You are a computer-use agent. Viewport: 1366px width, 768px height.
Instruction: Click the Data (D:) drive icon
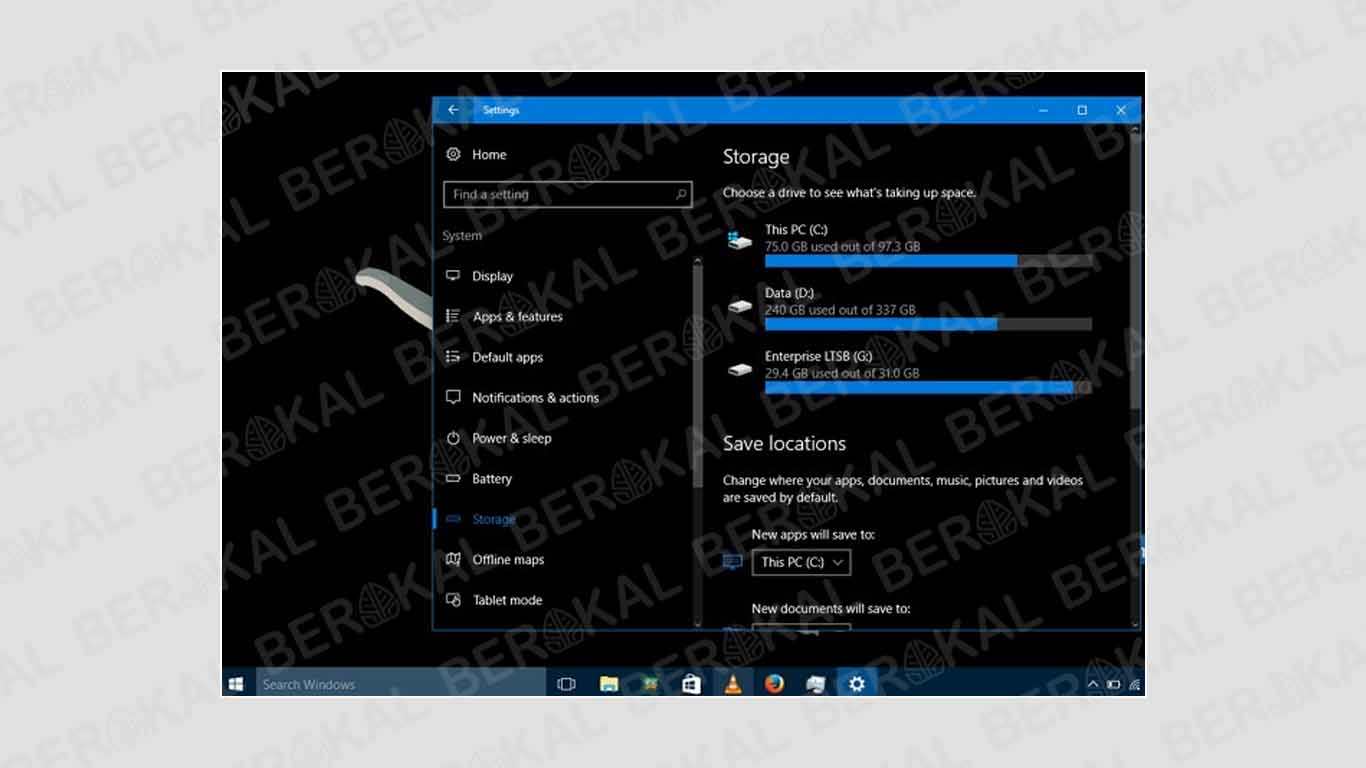click(740, 305)
